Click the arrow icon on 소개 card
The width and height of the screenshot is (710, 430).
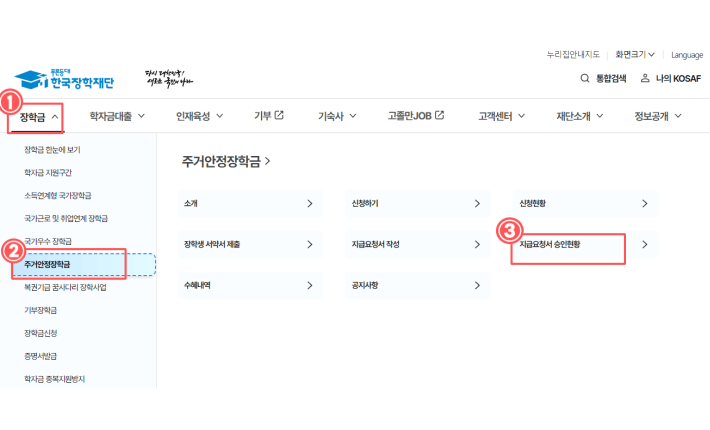point(310,204)
